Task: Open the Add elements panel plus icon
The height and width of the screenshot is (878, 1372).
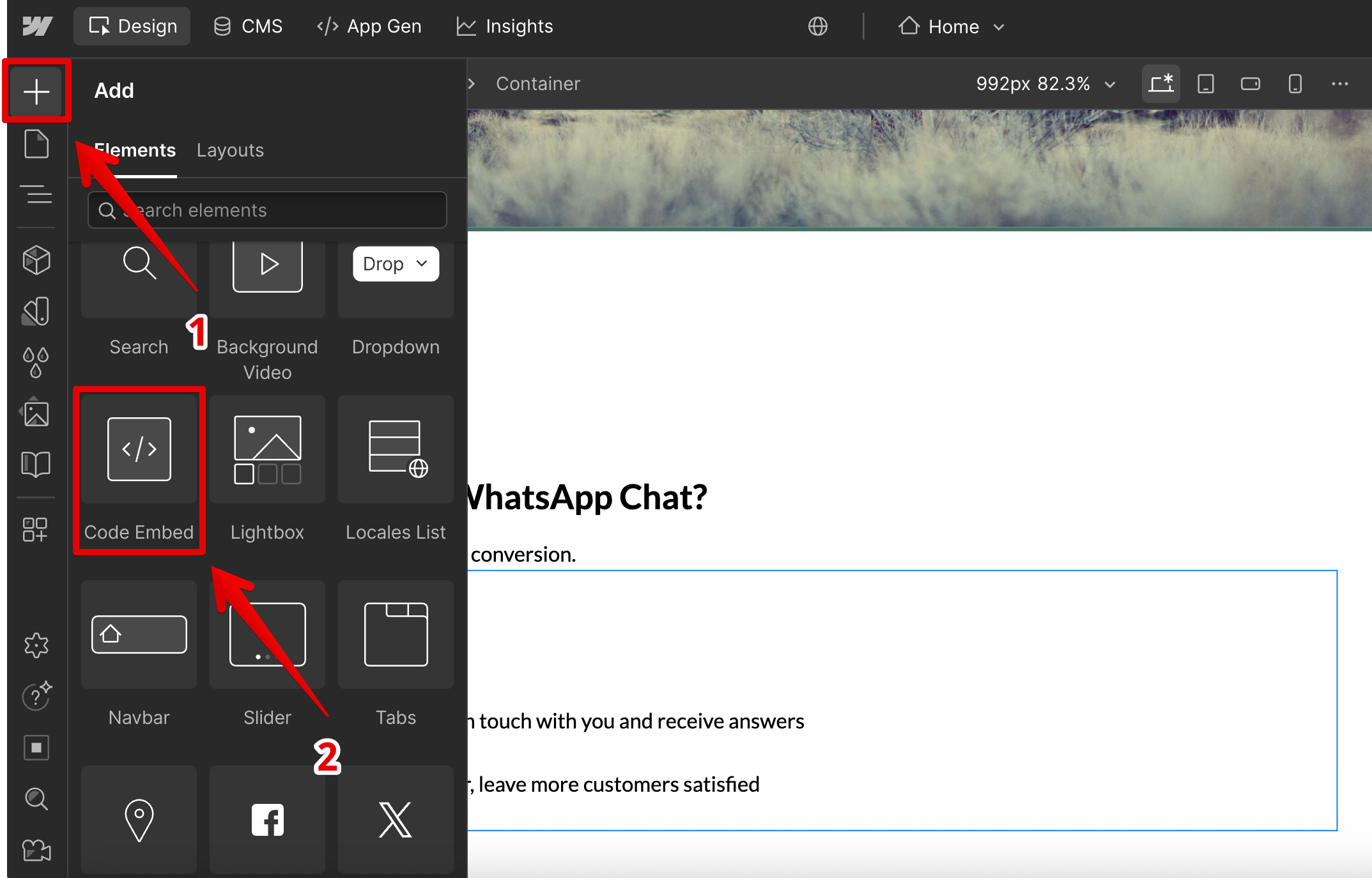Action: point(36,91)
